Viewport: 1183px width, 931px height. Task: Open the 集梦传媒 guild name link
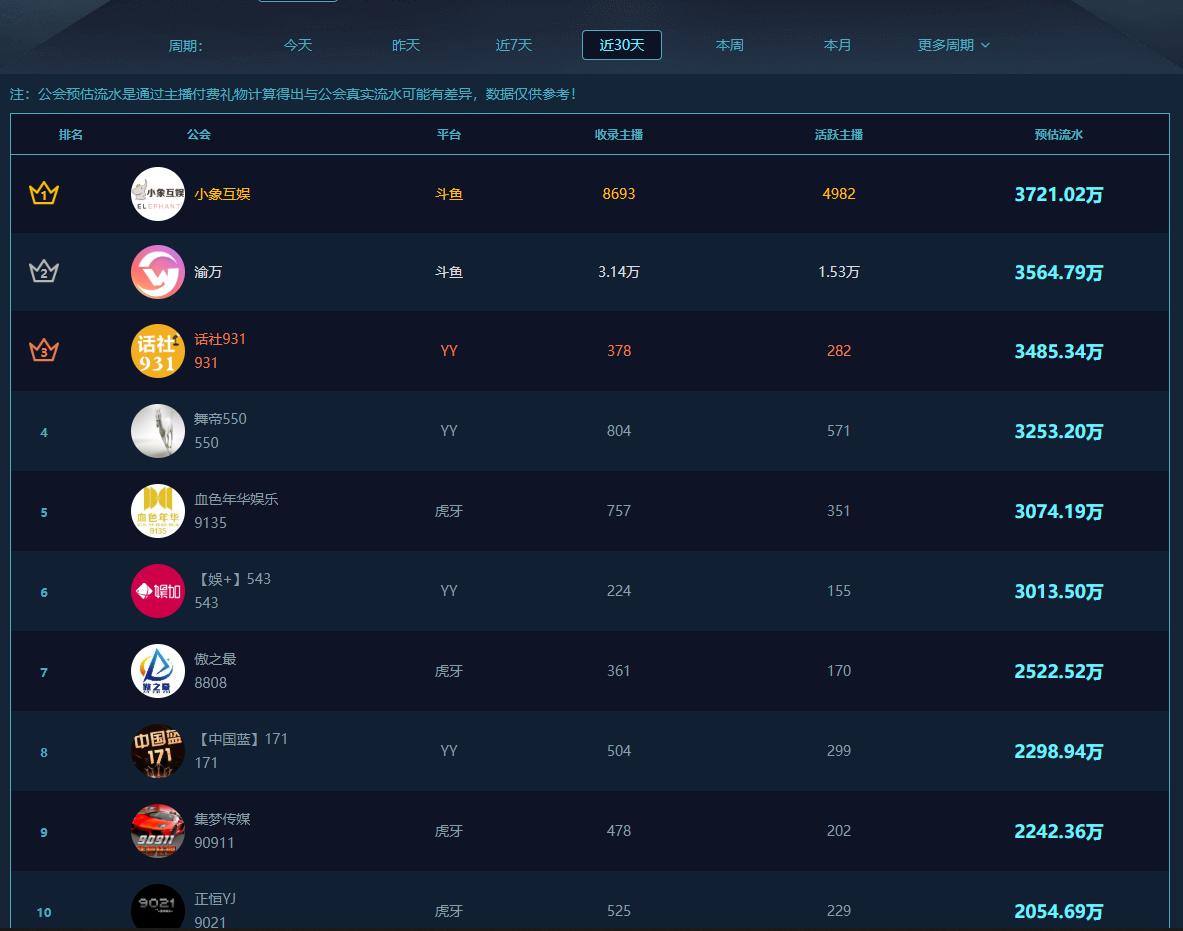point(222,819)
